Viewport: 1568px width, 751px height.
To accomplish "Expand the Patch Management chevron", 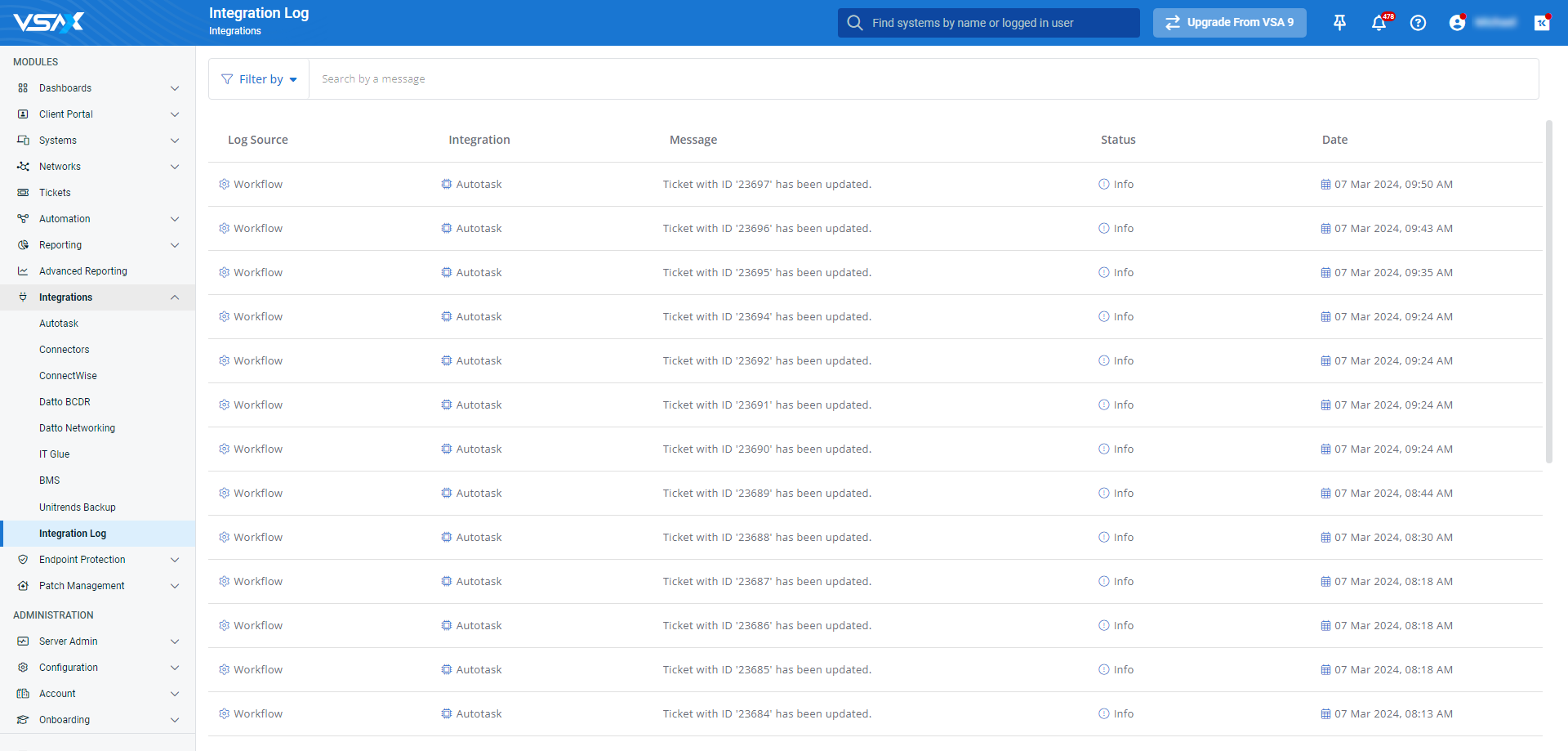I will point(175,586).
